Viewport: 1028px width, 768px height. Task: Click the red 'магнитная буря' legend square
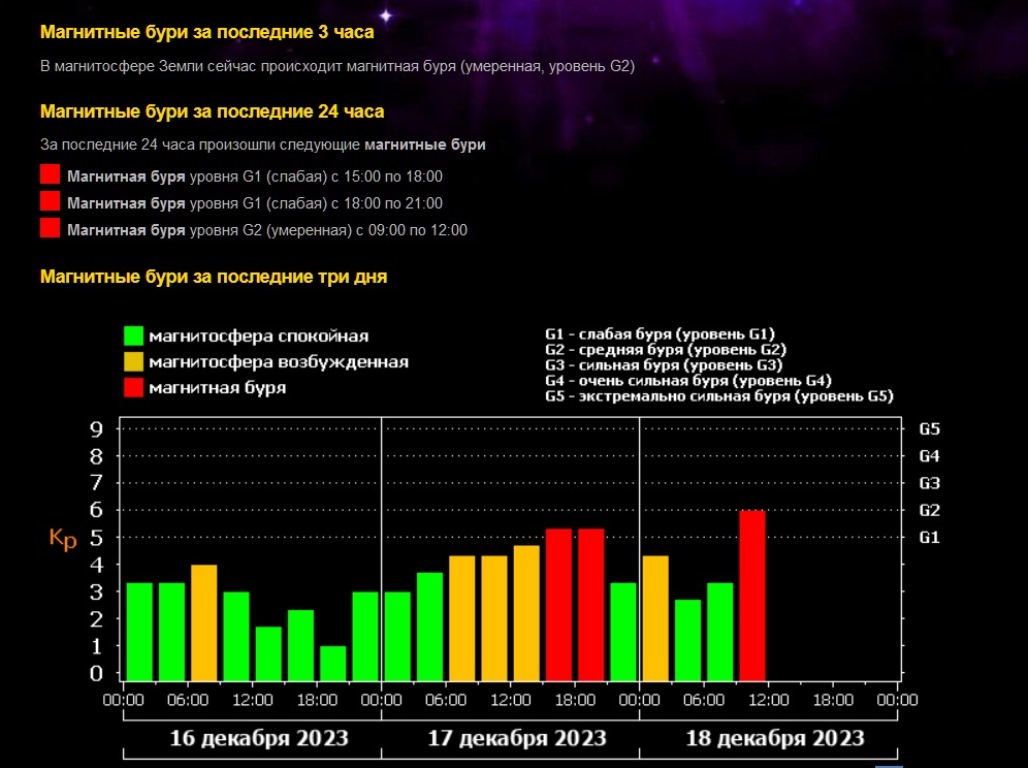pos(133,386)
